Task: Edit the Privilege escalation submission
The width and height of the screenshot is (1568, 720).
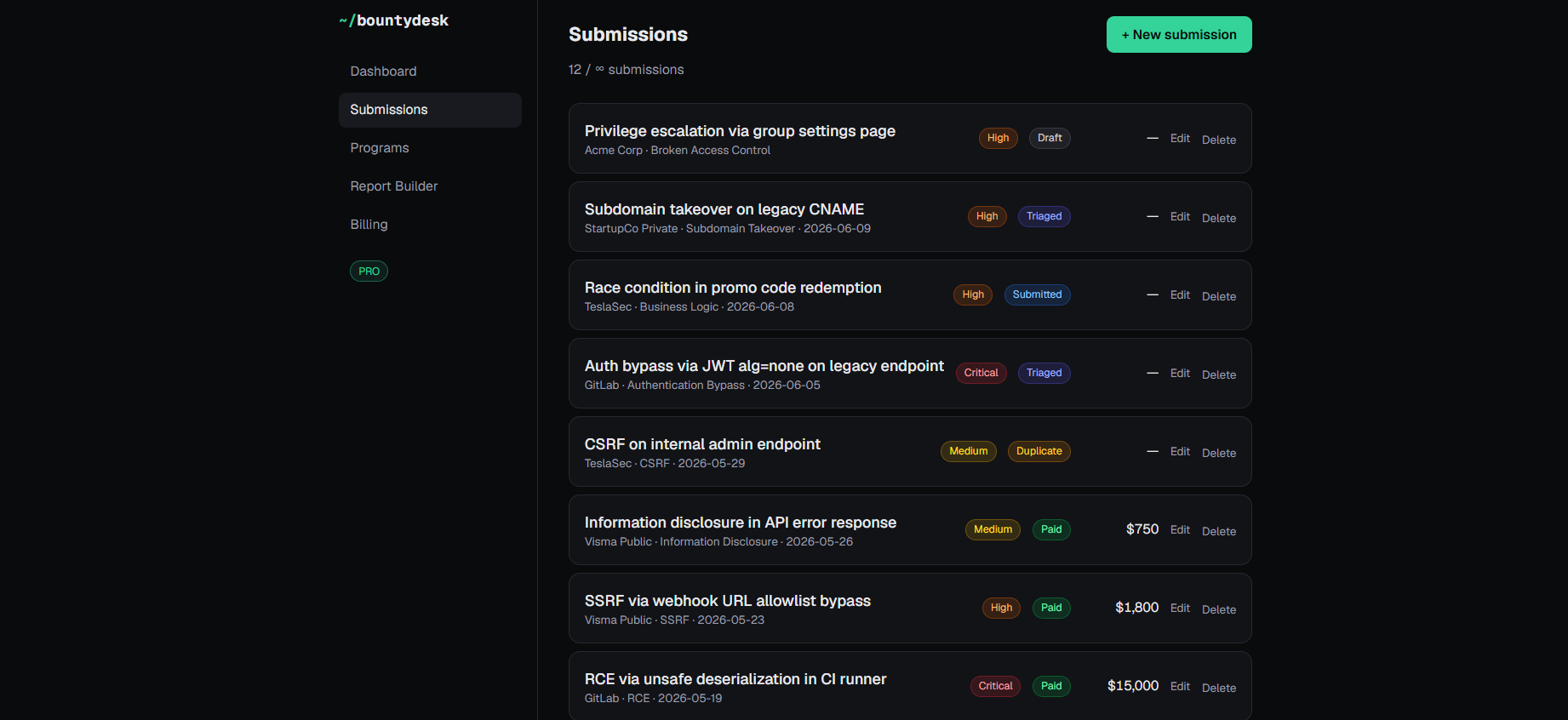Action: pos(1180,138)
